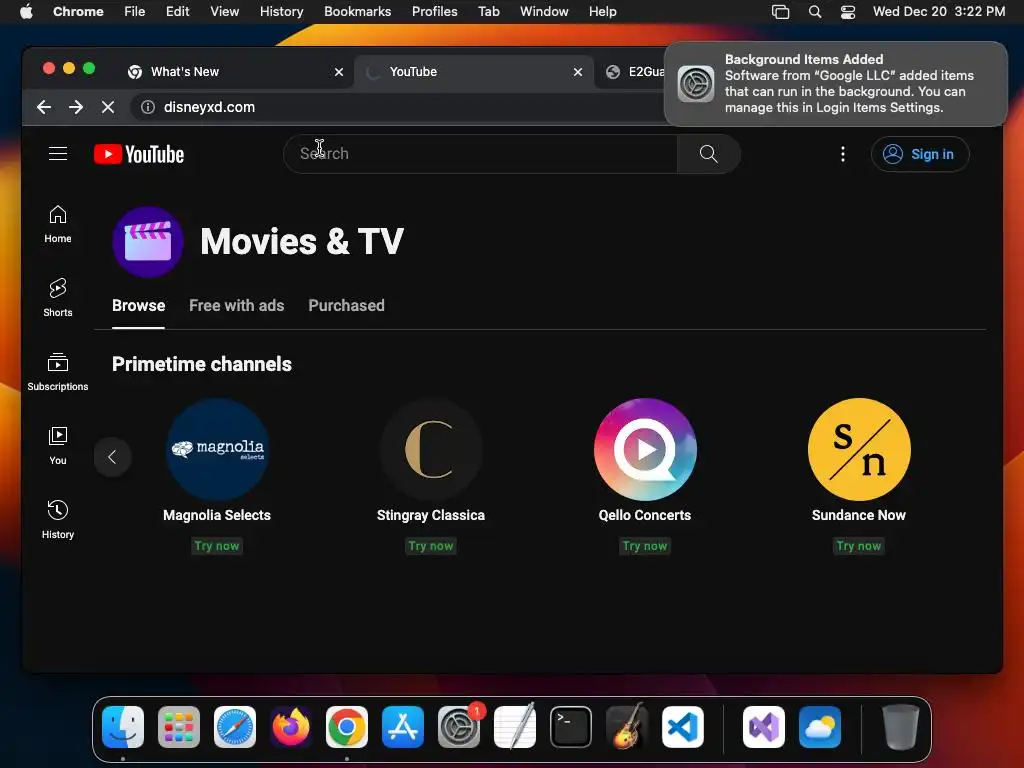This screenshot has width=1024, height=768.
Task: Open the Apple menu
Action: (x=26, y=12)
